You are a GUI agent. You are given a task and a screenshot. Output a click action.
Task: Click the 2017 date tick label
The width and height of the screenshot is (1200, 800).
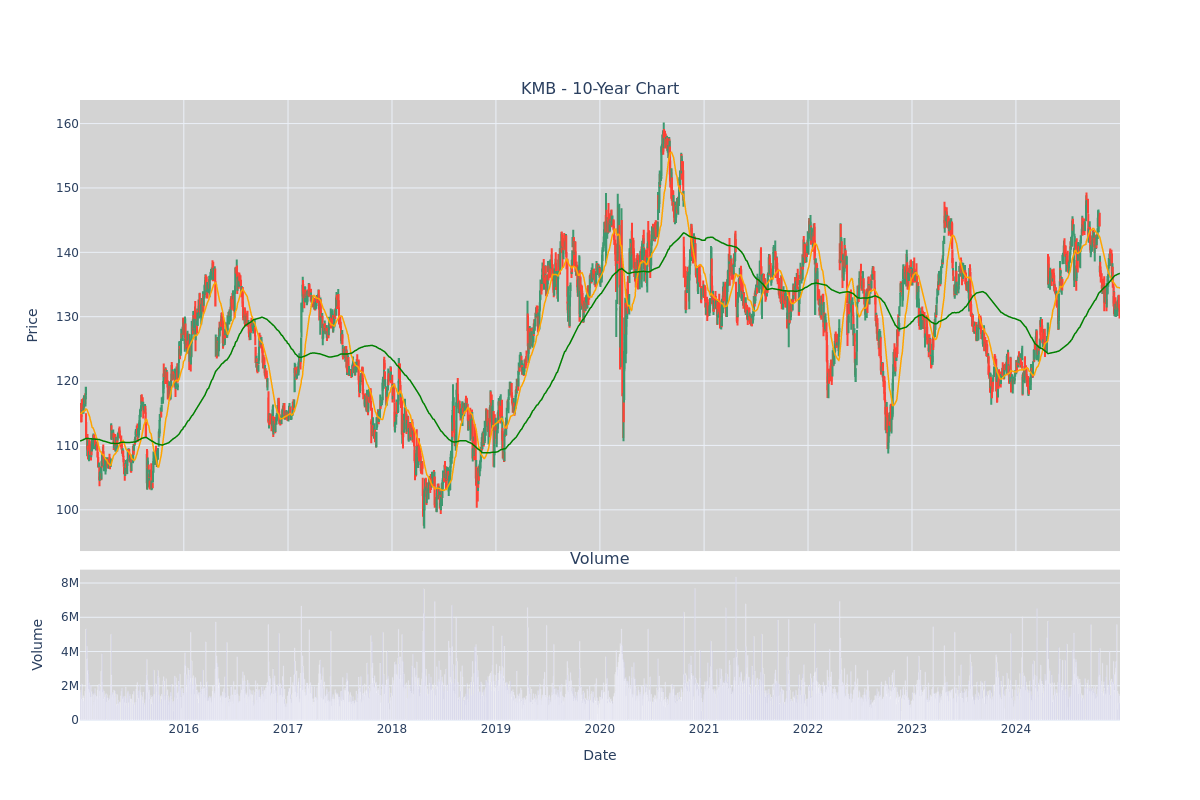click(x=288, y=729)
